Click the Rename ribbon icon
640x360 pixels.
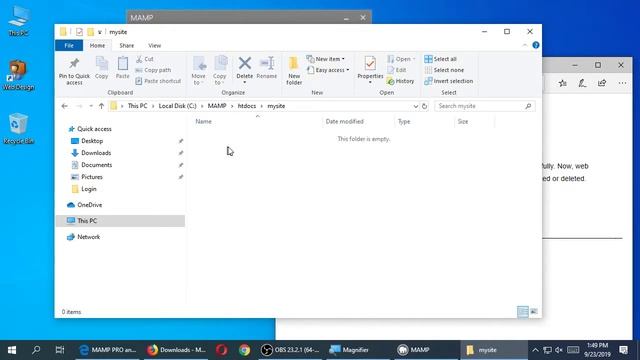pos(267,68)
